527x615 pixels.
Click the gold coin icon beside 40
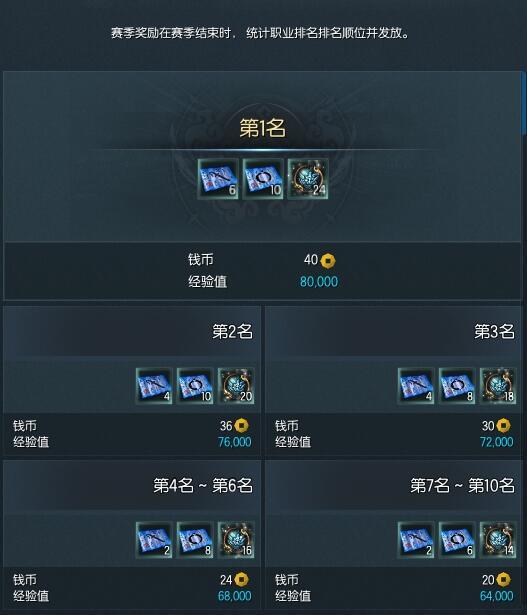(x=328, y=261)
